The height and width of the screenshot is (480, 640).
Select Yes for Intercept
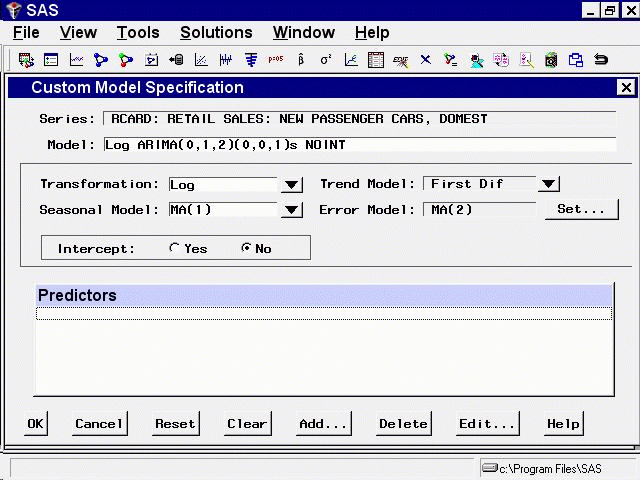pyautogui.click(x=174, y=248)
